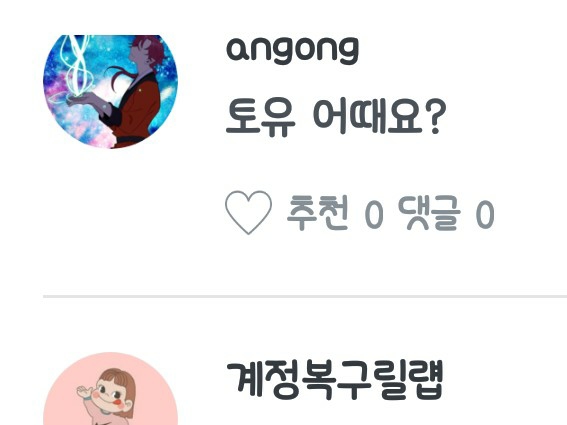
Task: Visit the angong username profile
Action: click(x=292, y=50)
